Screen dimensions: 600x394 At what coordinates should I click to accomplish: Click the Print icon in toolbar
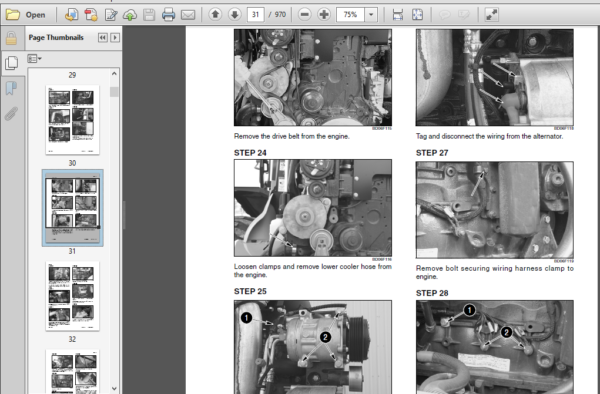pos(168,15)
